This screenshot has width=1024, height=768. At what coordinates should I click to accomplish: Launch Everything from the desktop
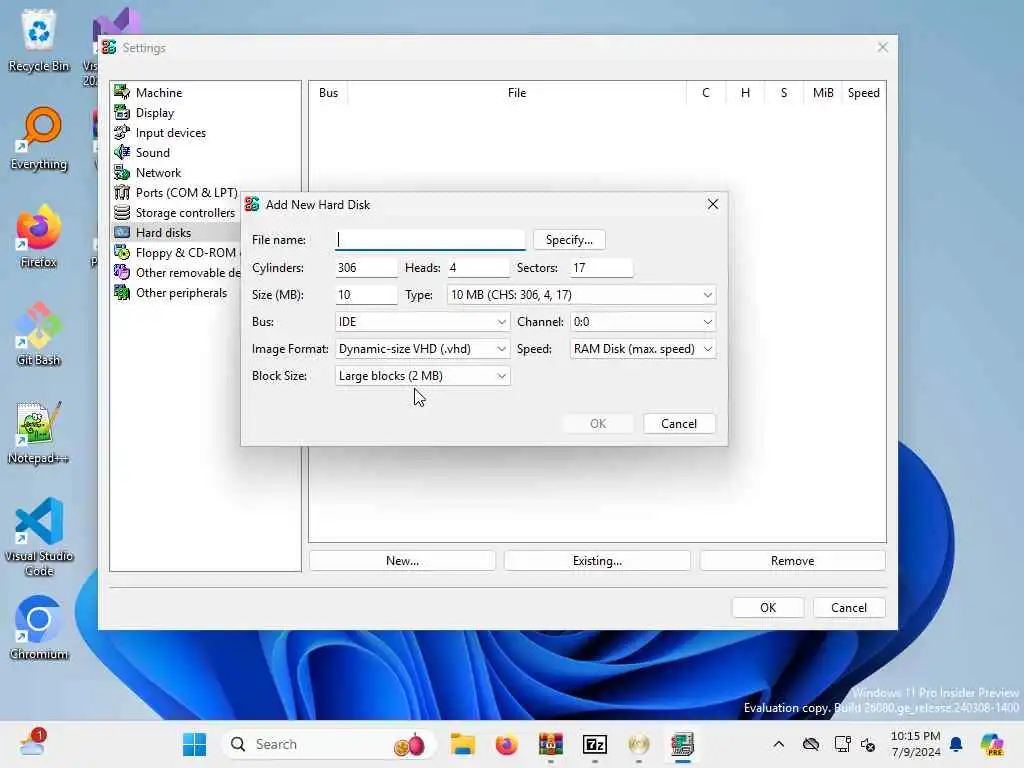pyautogui.click(x=39, y=138)
